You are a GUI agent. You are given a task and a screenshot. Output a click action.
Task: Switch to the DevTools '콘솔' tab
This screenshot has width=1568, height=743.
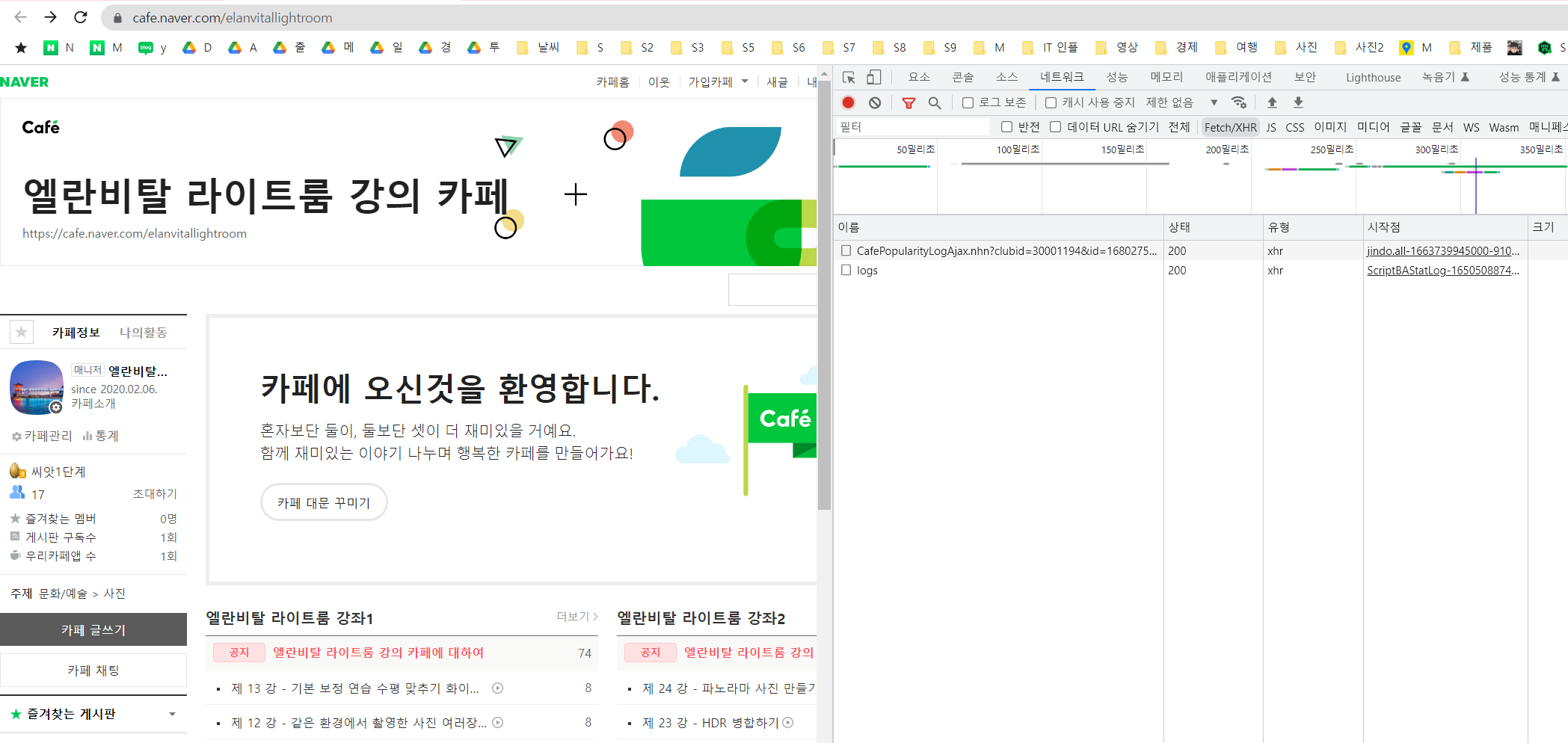[x=963, y=77]
